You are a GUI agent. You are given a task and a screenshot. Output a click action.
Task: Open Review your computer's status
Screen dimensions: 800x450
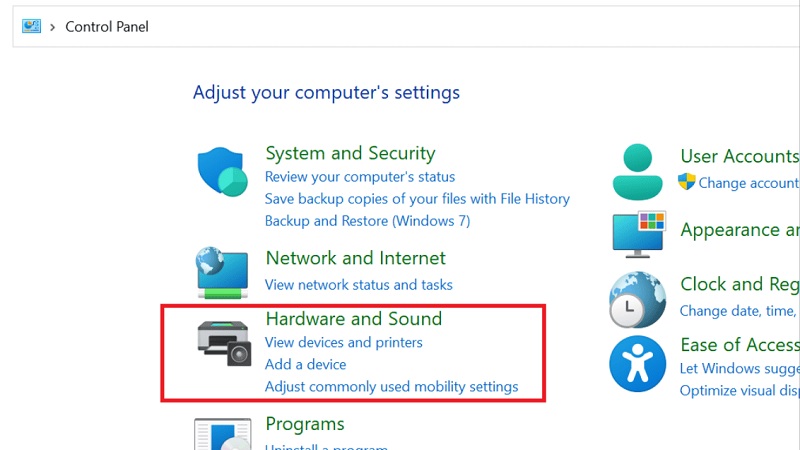coord(360,177)
